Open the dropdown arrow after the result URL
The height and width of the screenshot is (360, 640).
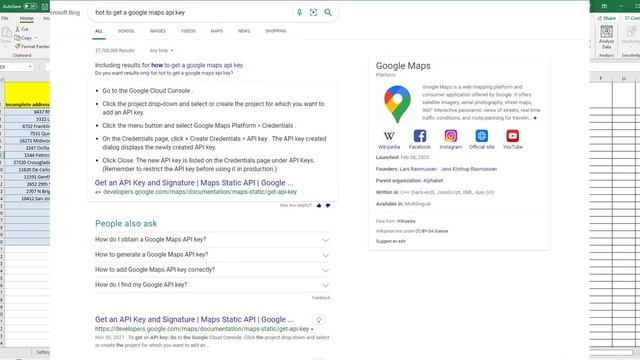312,329
